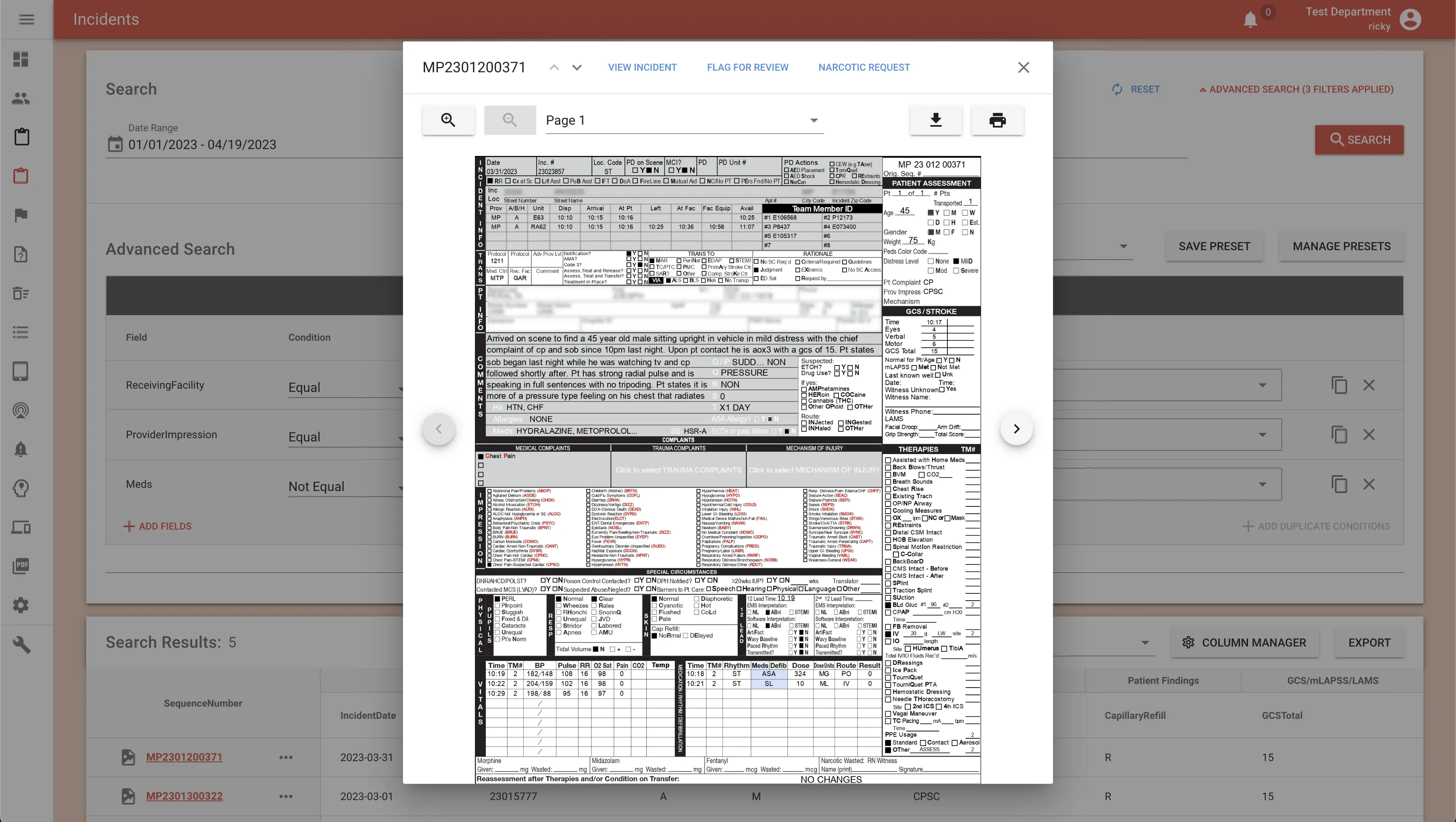The width and height of the screenshot is (1456, 822).
Task: Click the Chest Pain medical complaint checkbox
Action: click(481, 456)
